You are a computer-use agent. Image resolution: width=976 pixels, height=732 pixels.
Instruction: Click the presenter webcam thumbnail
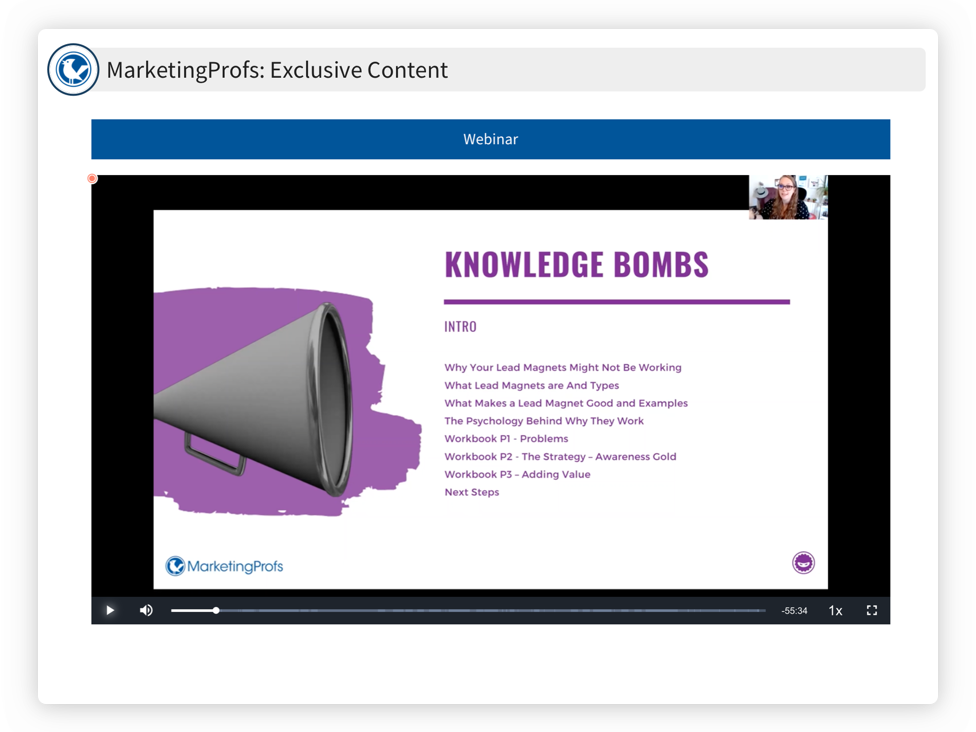point(788,197)
